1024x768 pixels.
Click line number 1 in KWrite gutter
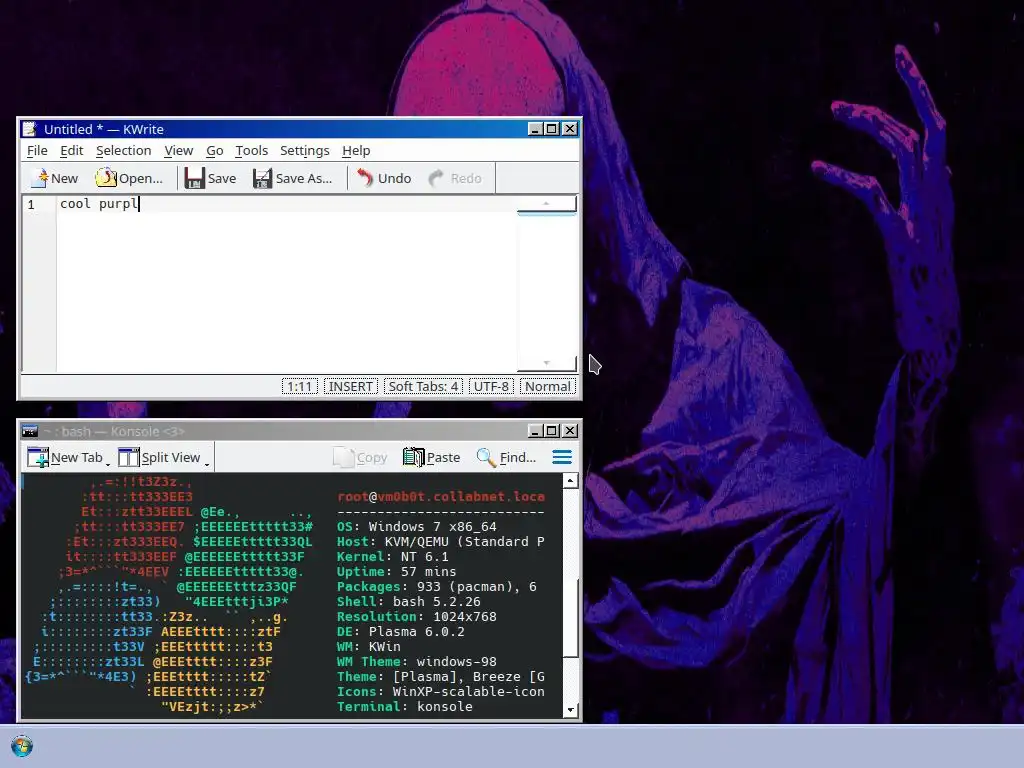(31, 204)
